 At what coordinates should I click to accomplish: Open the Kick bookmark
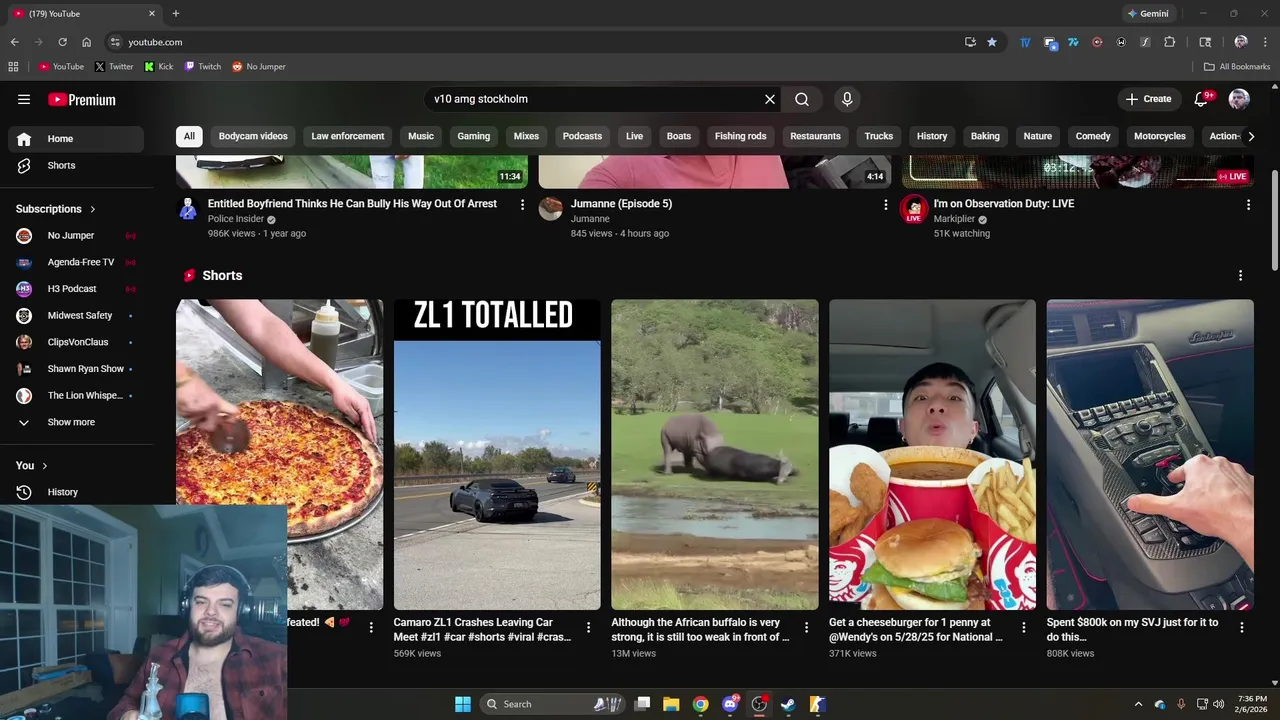click(159, 67)
